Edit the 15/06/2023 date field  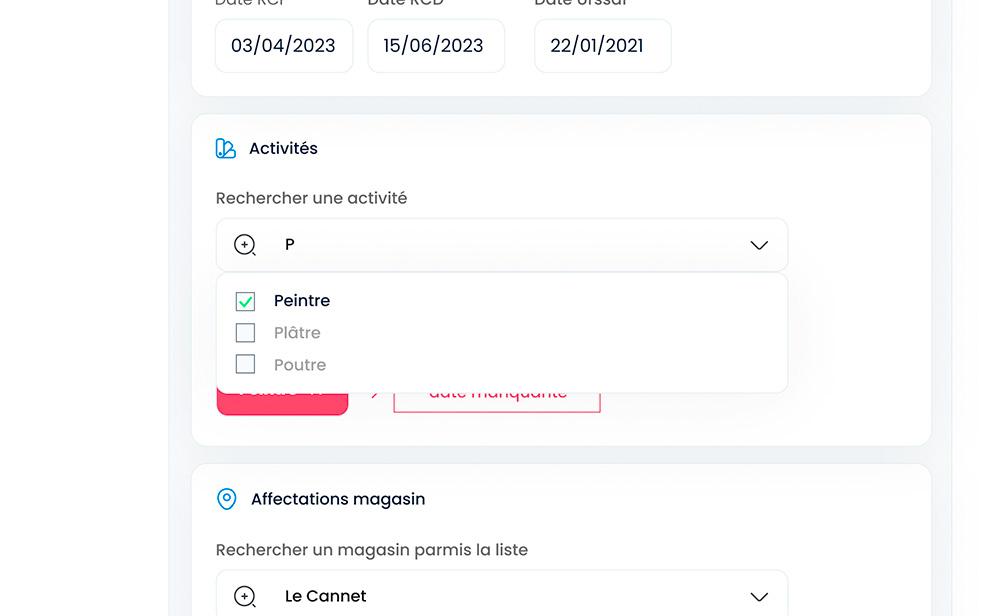coord(433,46)
